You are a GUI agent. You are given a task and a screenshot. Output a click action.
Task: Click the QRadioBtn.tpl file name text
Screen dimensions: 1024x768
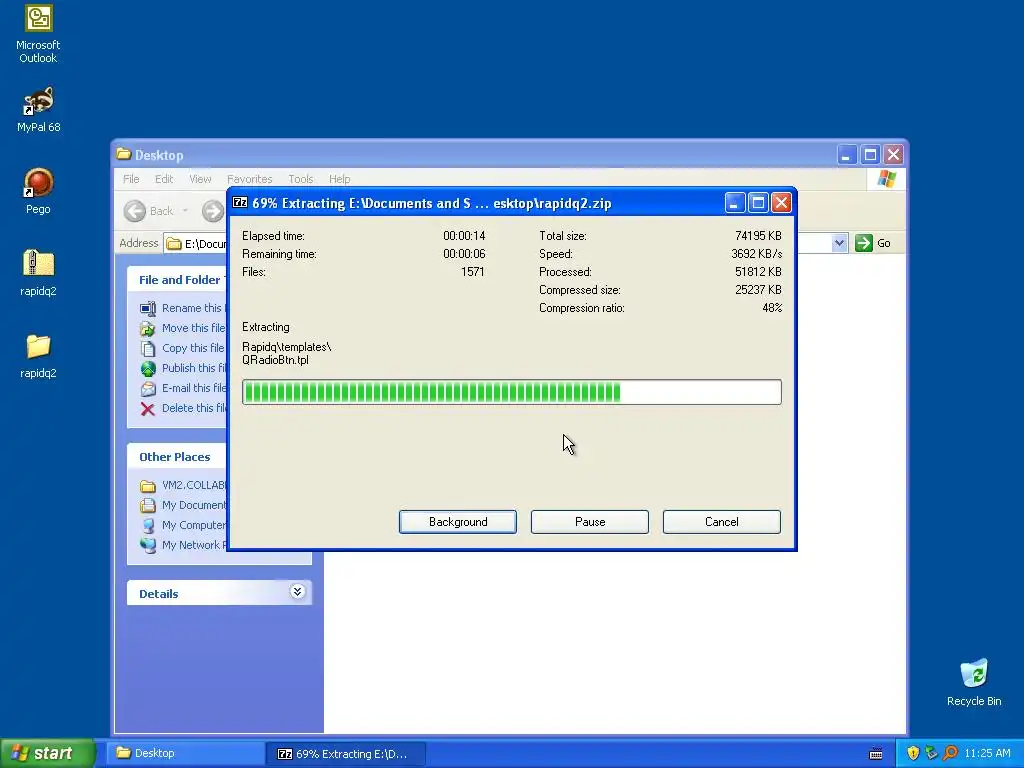point(275,360)
